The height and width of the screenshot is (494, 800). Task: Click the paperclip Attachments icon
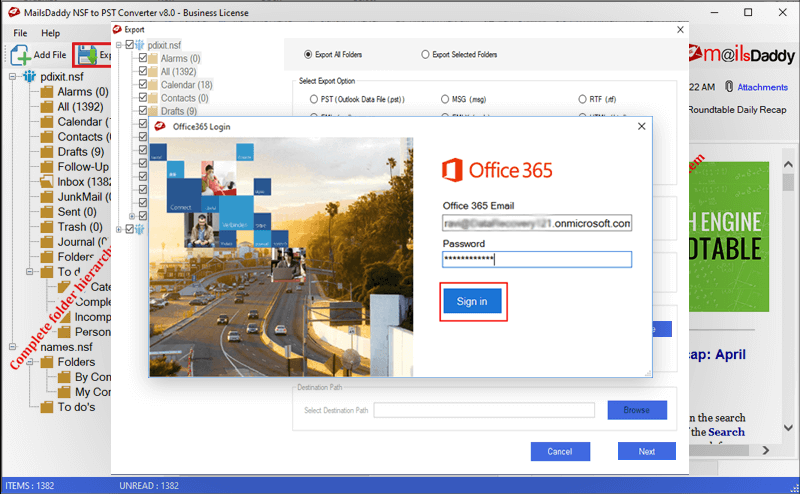729,87
